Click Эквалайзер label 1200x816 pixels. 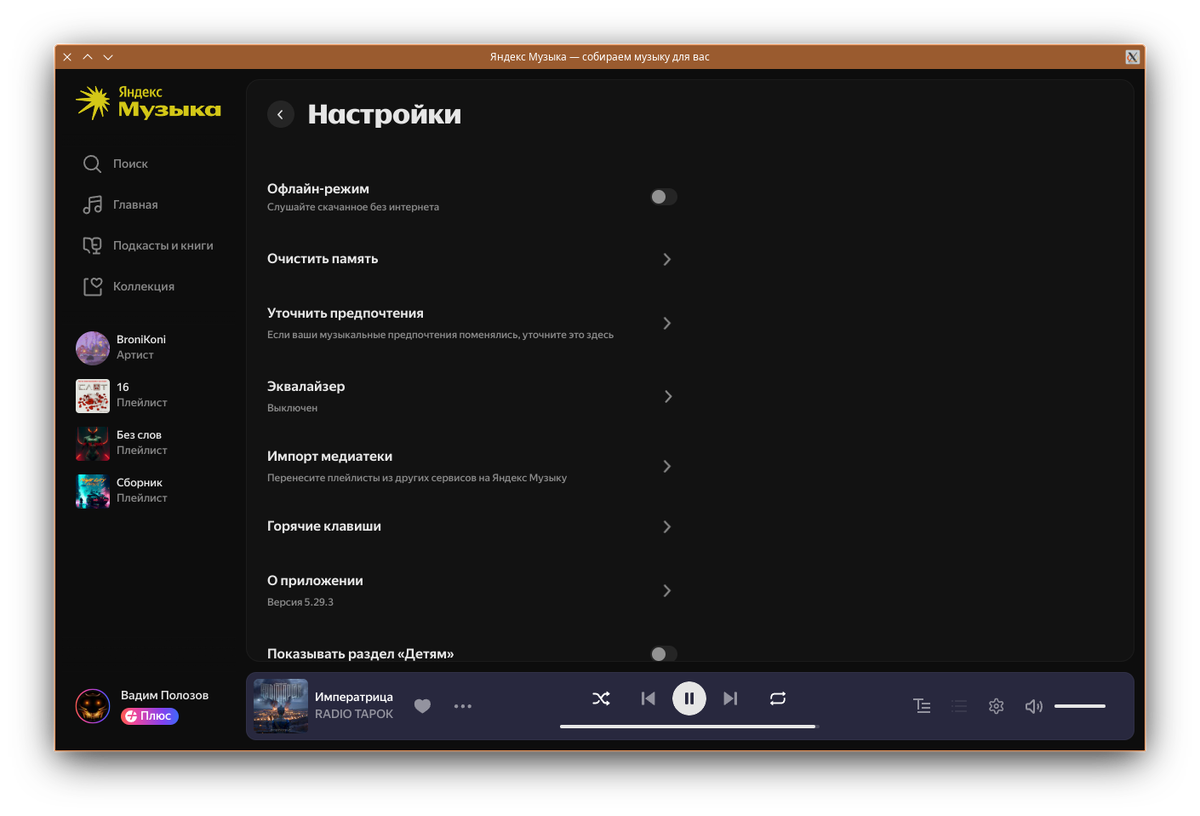(306, 387)
